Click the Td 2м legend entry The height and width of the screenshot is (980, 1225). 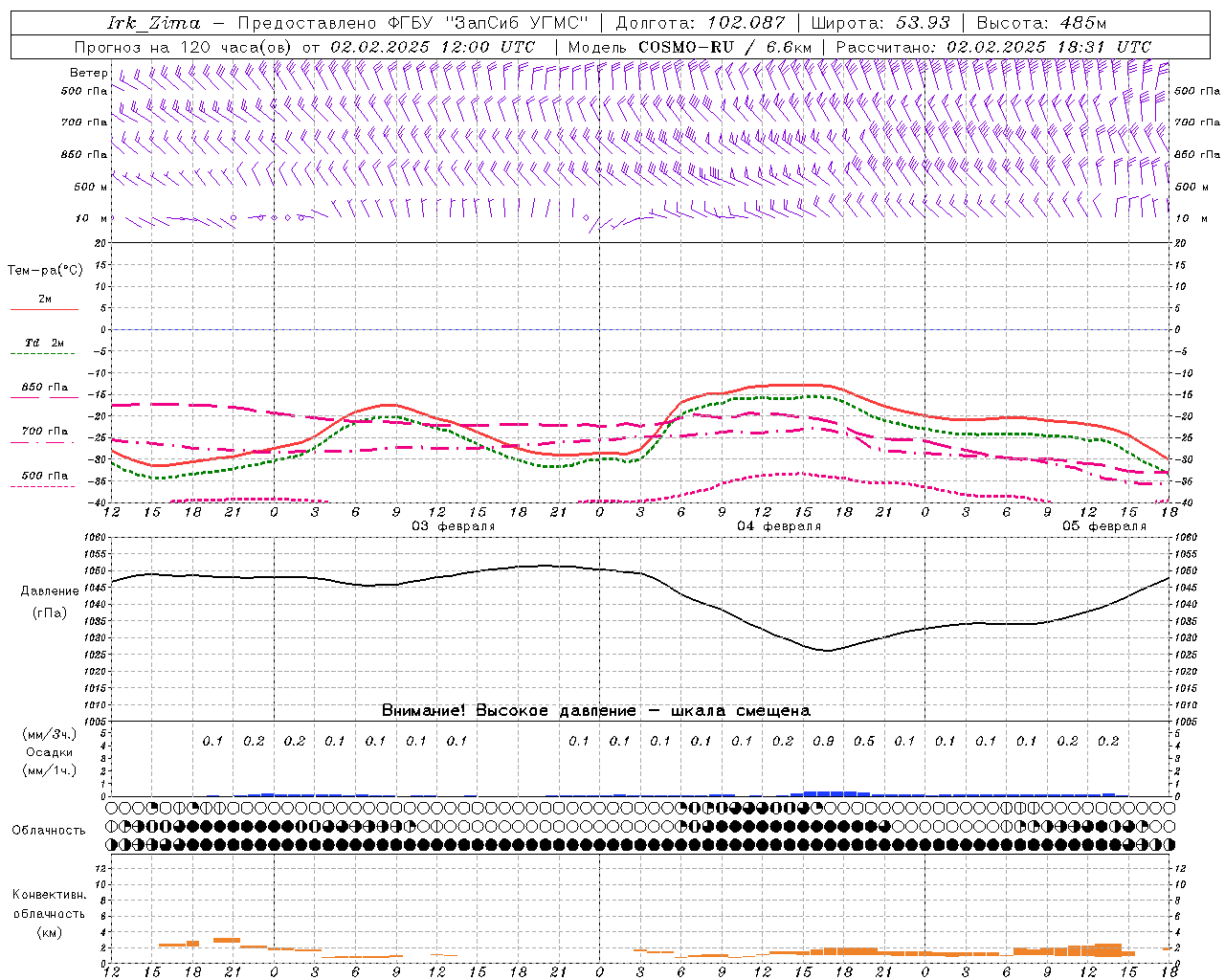(45, 343)
